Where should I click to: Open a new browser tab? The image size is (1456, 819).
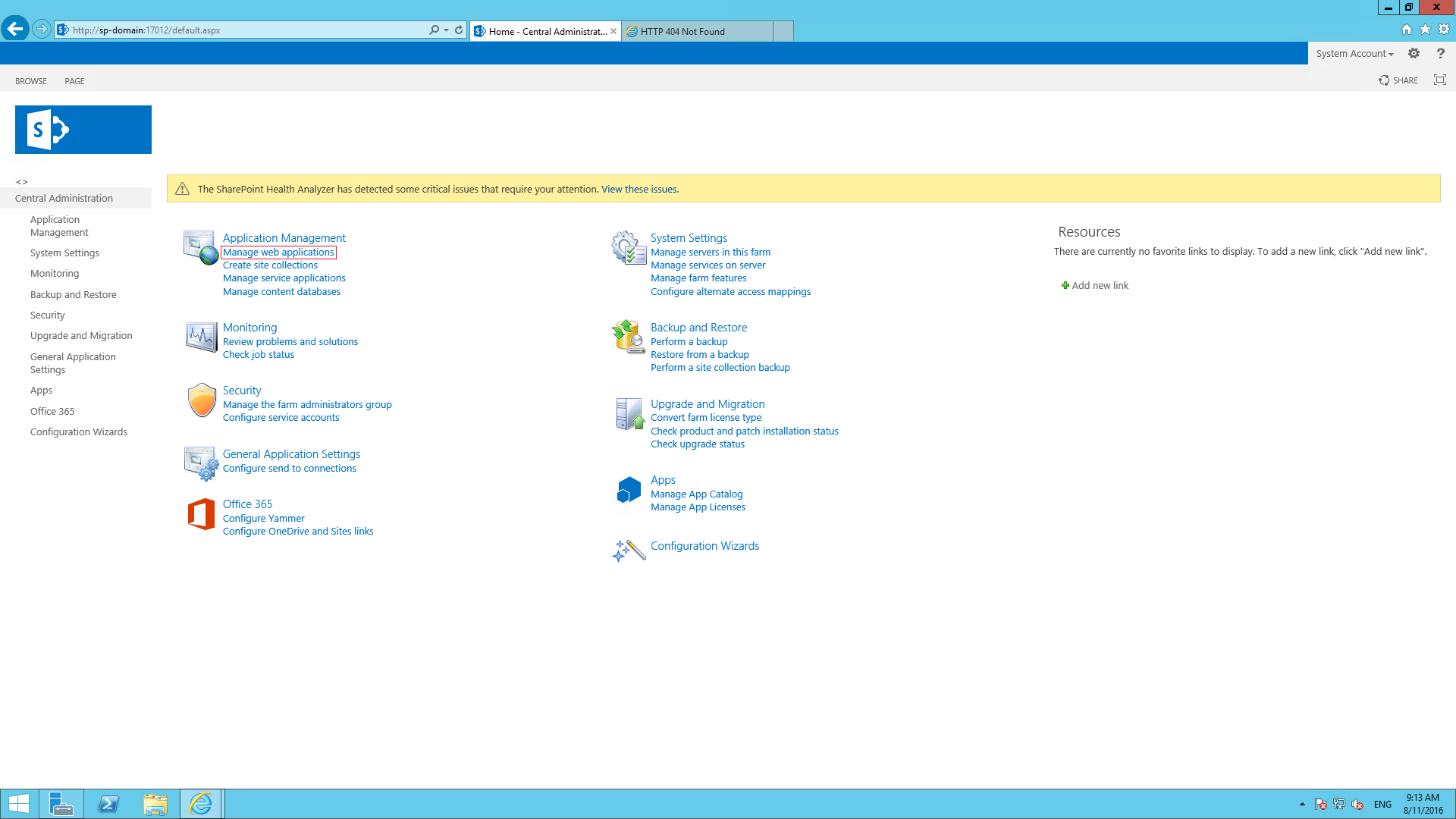[x=783, y=31]
